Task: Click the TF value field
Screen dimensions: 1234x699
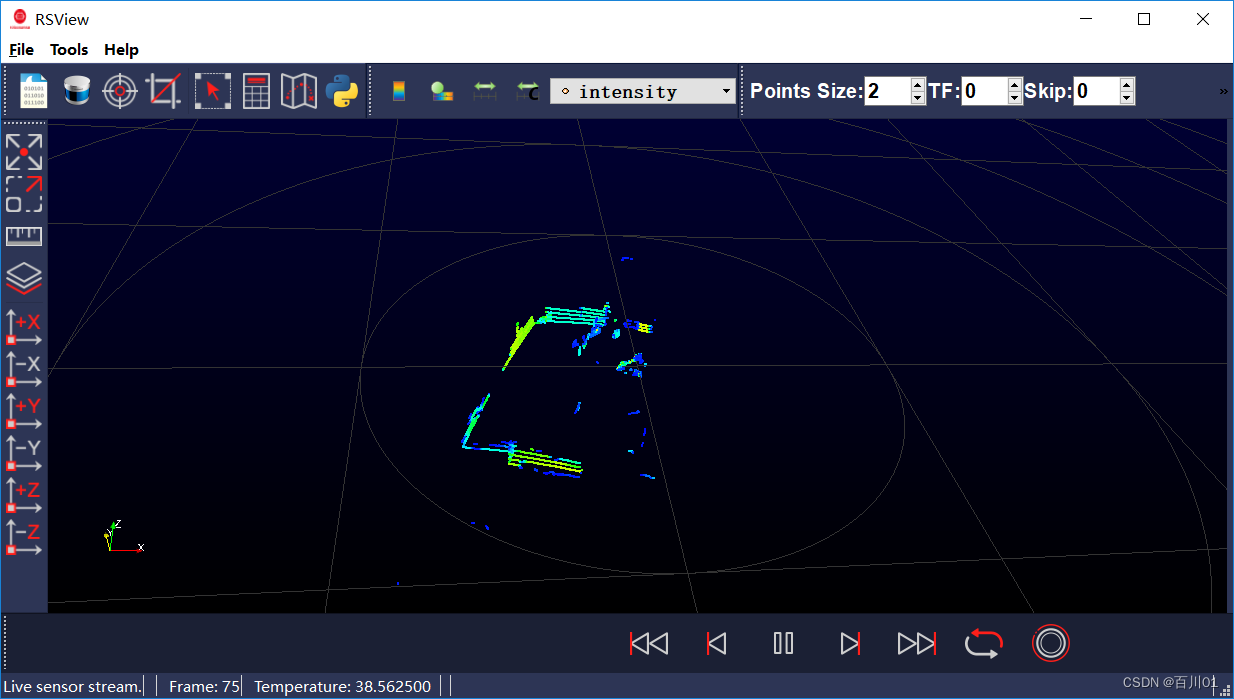Action: [984, 91]
